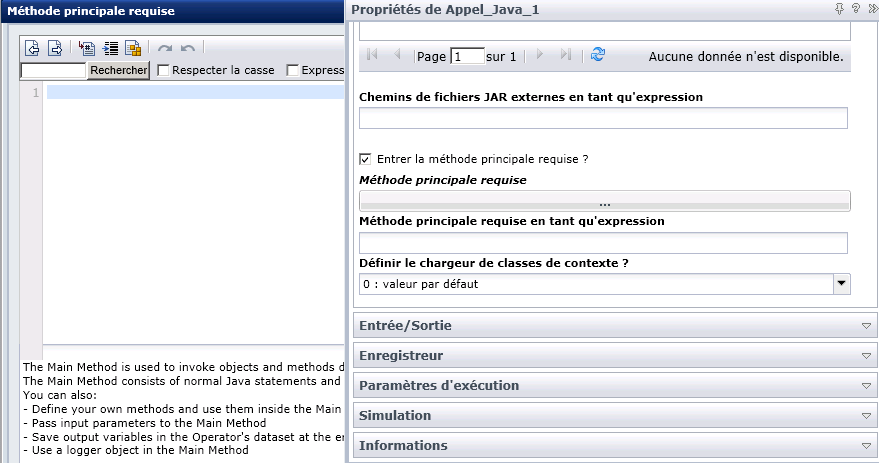Click the Méthode principale requise en tant qu'expression field
Screen dimensions: 879x463
point(603,243)
